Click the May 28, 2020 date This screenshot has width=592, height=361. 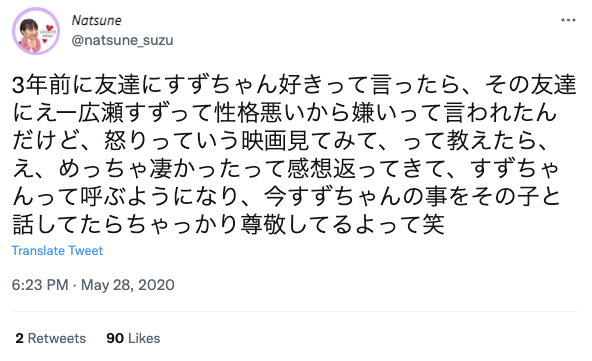(128, 285)
